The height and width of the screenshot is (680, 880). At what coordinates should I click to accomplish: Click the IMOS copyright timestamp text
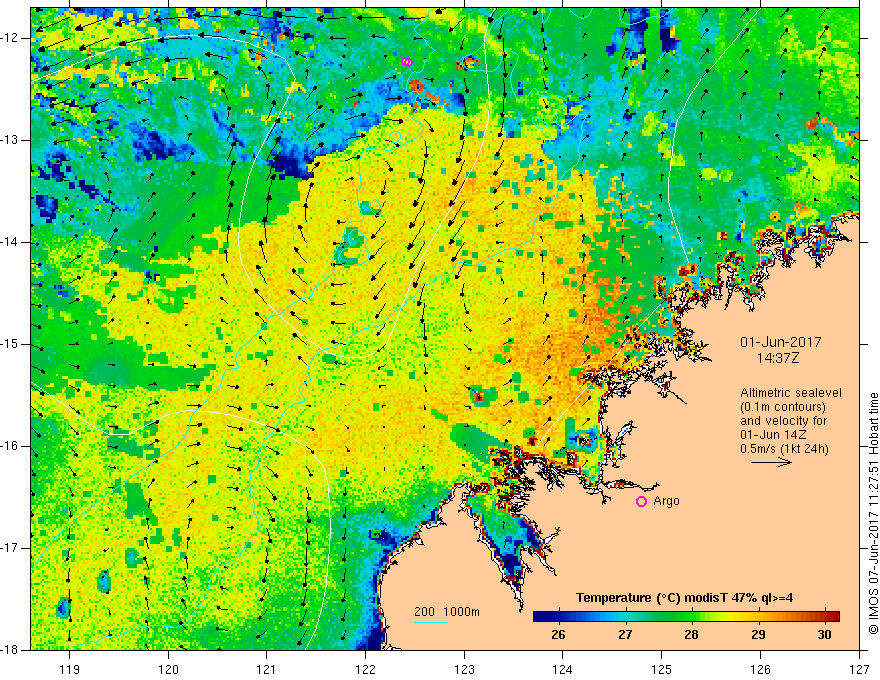[x=873, y=513]
